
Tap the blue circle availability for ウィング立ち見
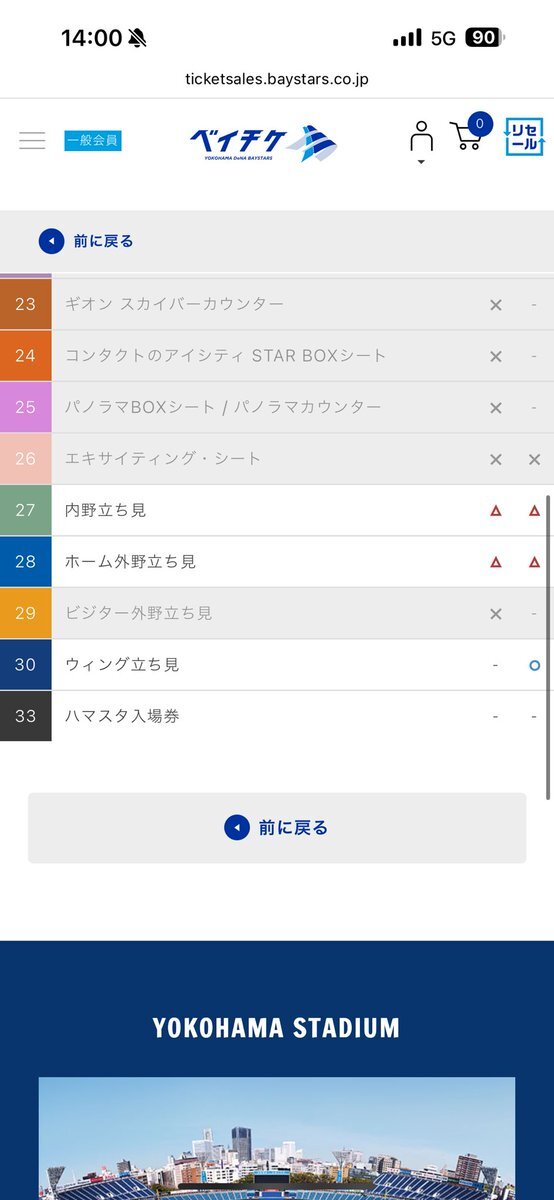(534, 665)
